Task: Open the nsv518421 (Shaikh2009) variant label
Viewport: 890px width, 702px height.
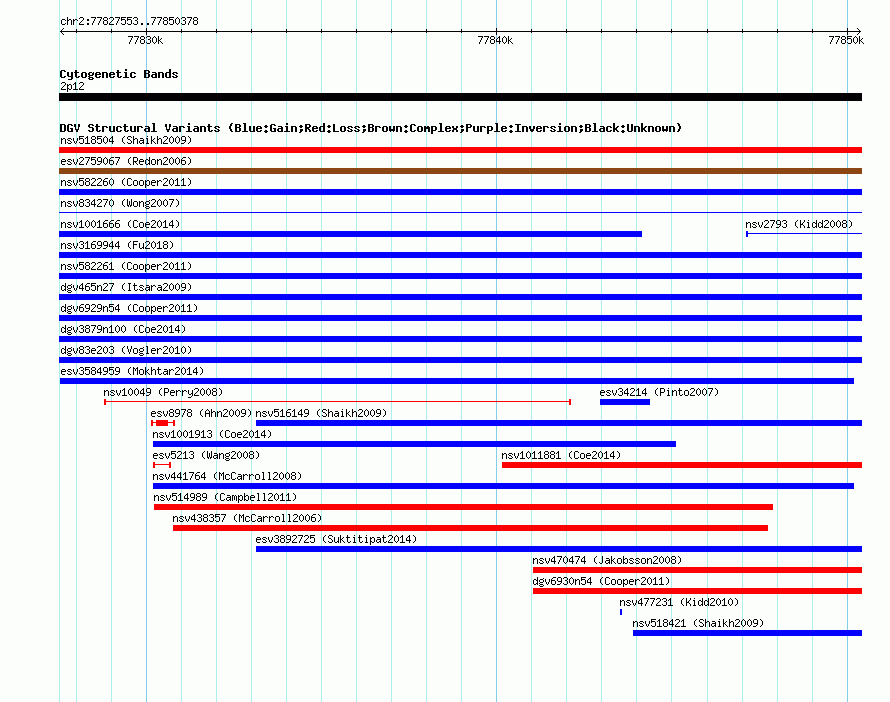Action: (698, 623)
